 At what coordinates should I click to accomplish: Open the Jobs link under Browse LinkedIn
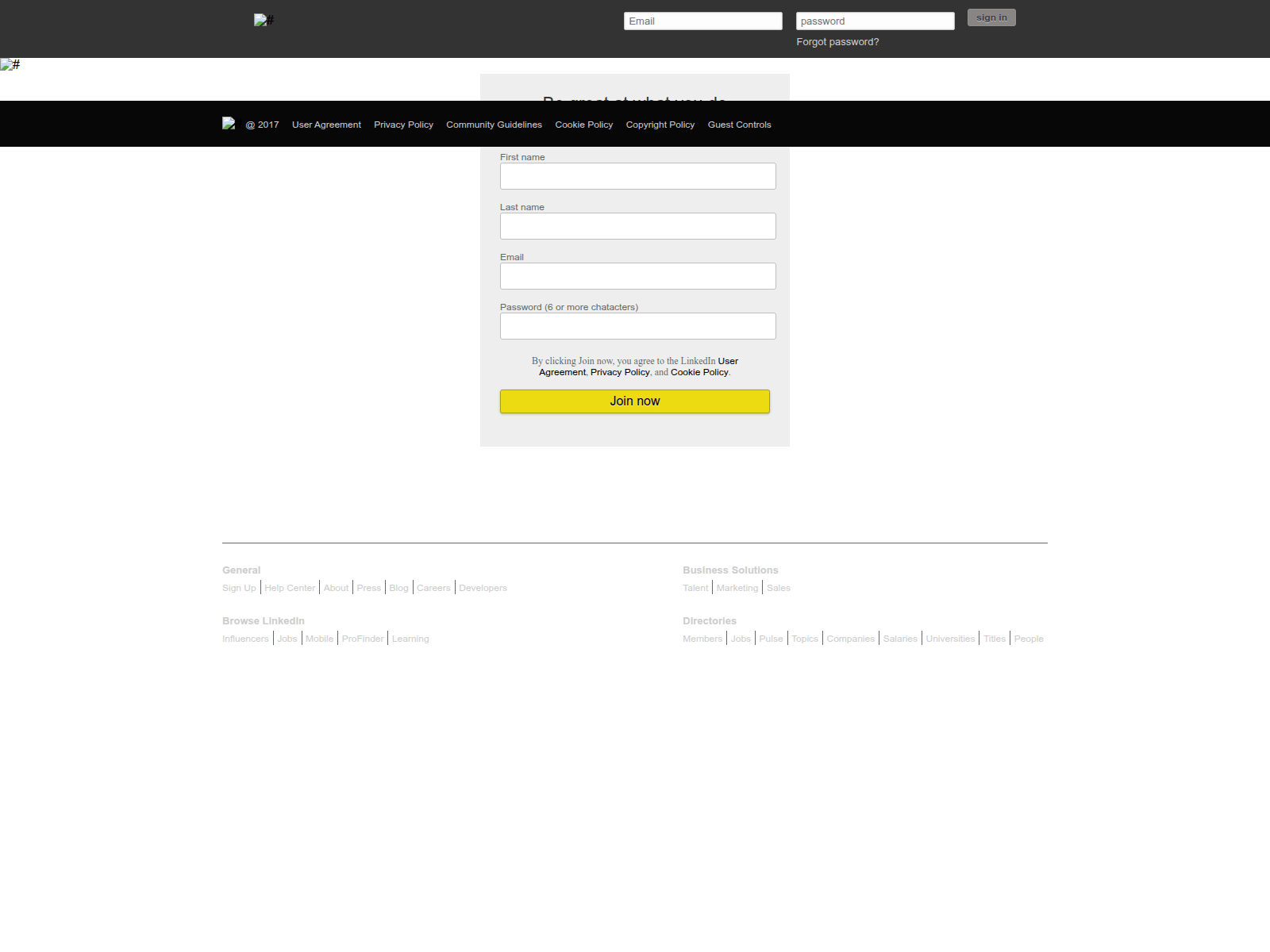287,639
